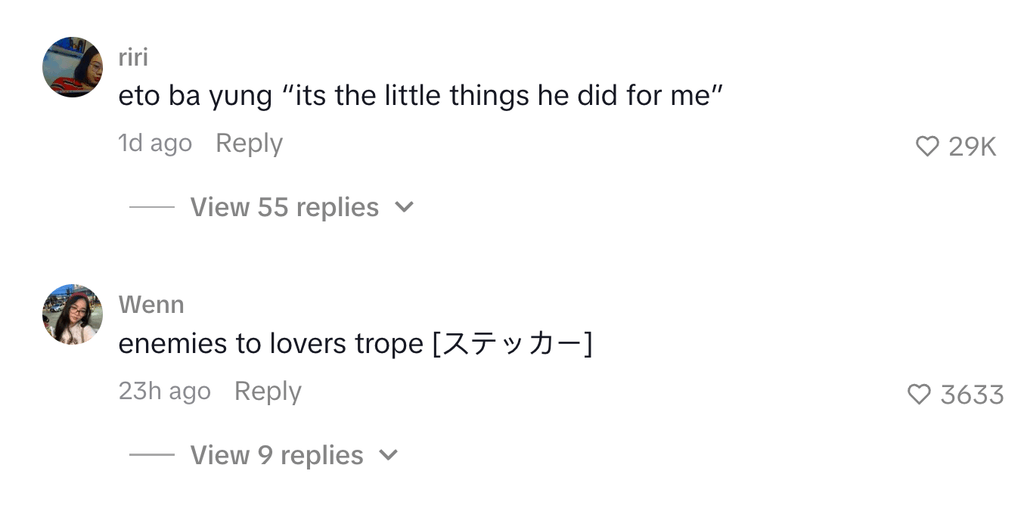Image resolution: width=1024 pixels, height=520 pixels.
Task: Tap the heart icon on Wenn's comment
Action: pos(919,395)
